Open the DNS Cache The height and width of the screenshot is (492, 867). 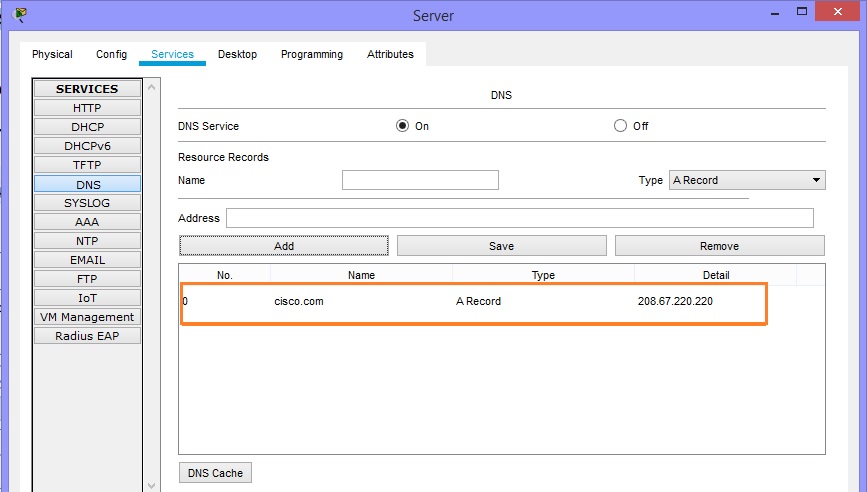215,473
